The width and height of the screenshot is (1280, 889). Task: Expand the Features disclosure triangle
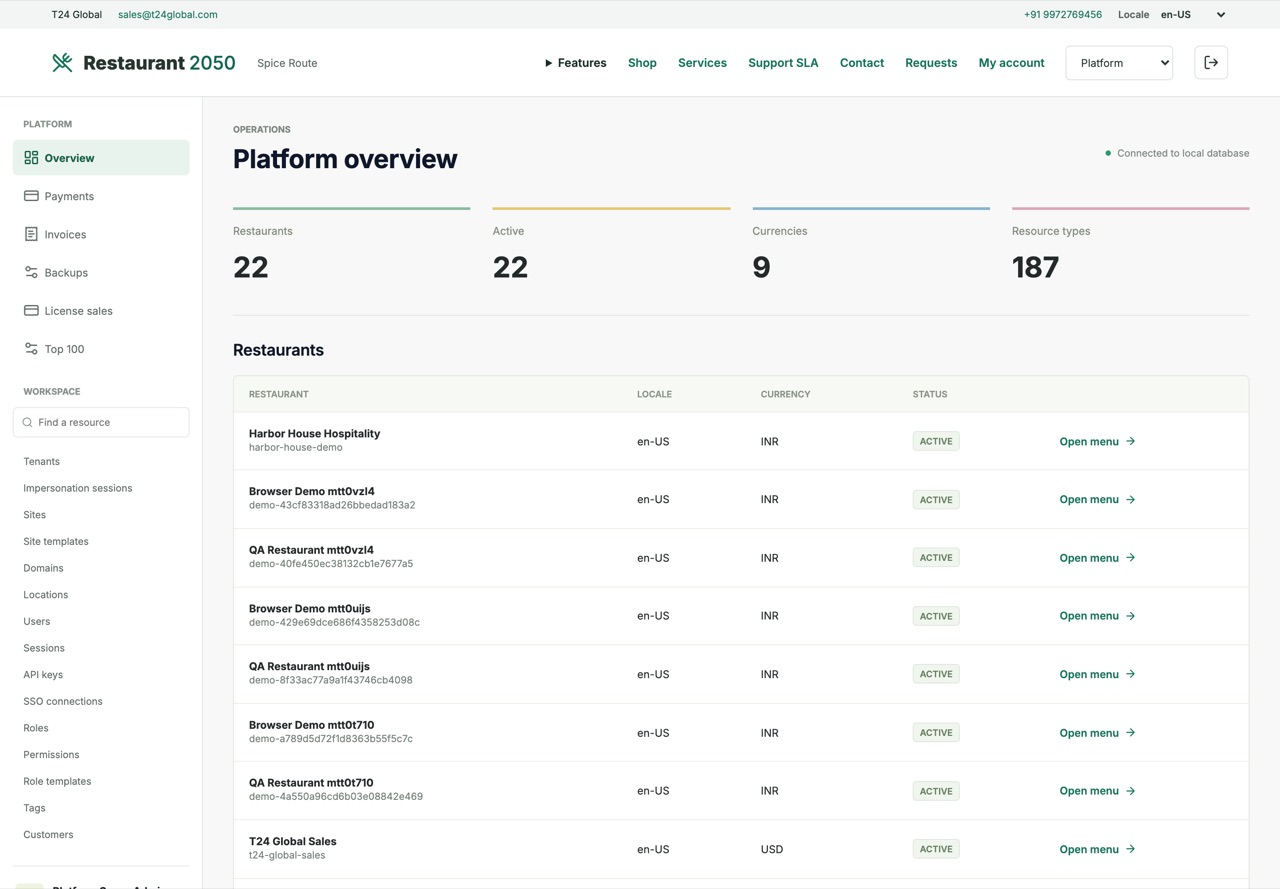[548, 63]
